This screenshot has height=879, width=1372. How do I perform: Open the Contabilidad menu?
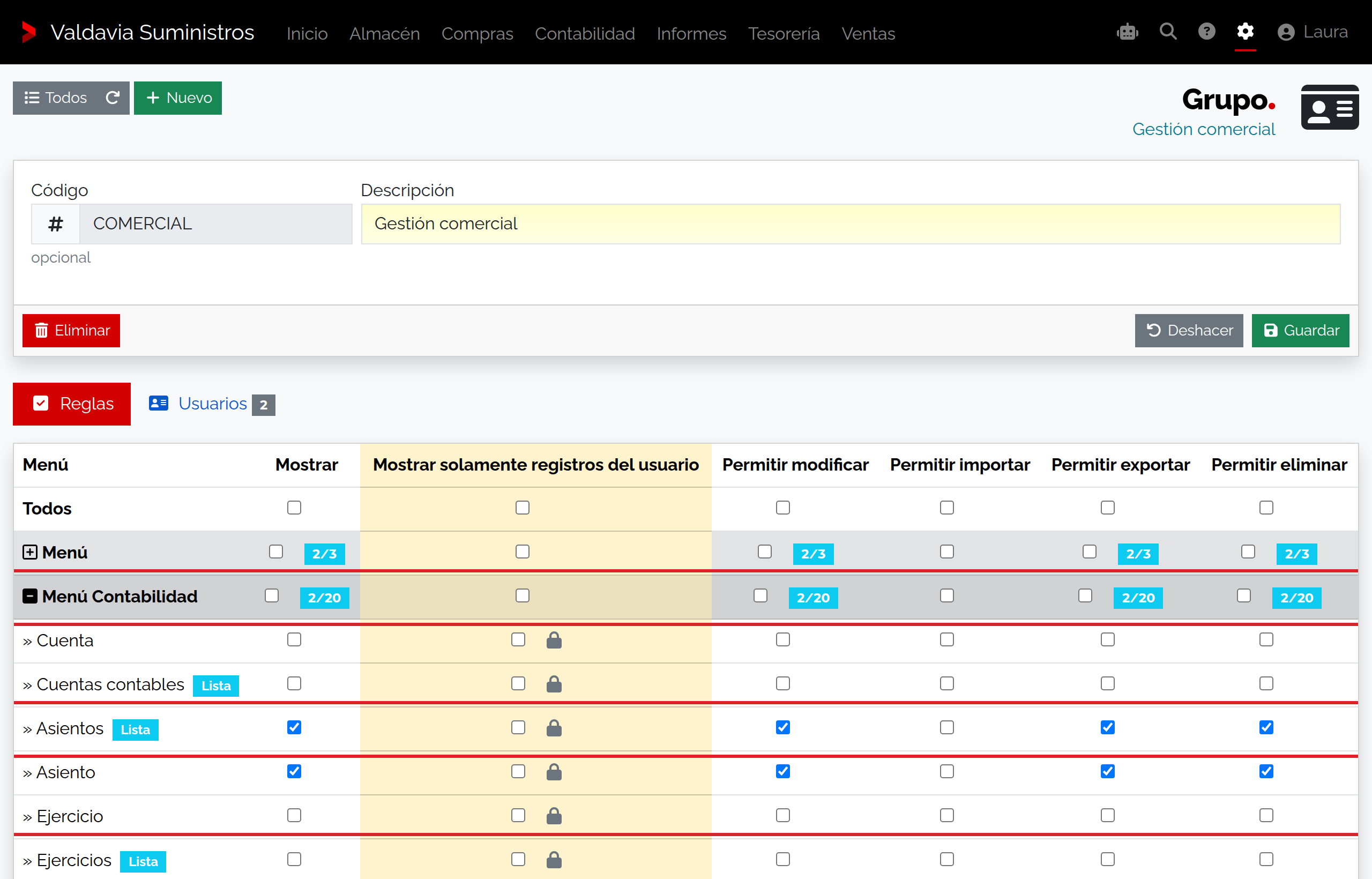coord(584,34)
